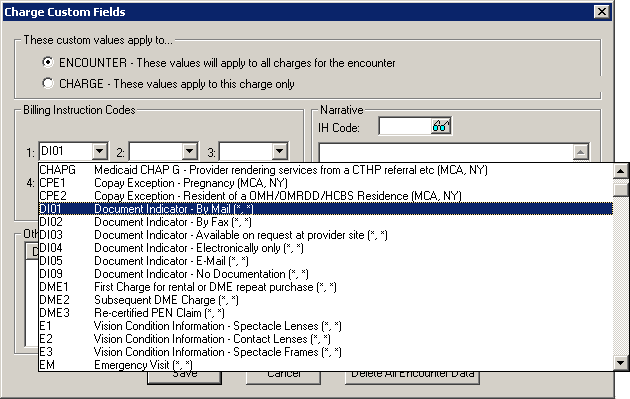Image resolution: width=630 pixels, height=399 pixels.
Task: Choose EM Emergency Visit entry
Action: coord(326,364)
